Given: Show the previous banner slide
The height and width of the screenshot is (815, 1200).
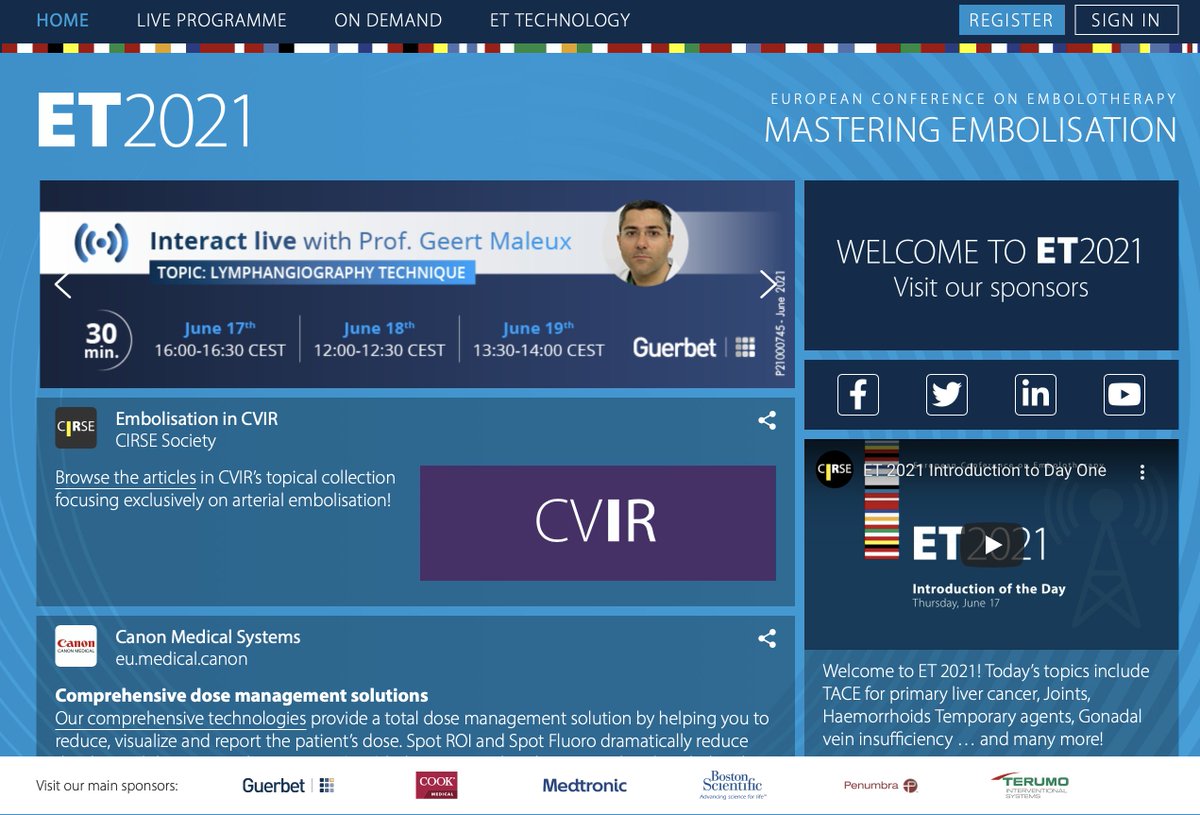Looking at the screenshot, I should click(63, 284).
